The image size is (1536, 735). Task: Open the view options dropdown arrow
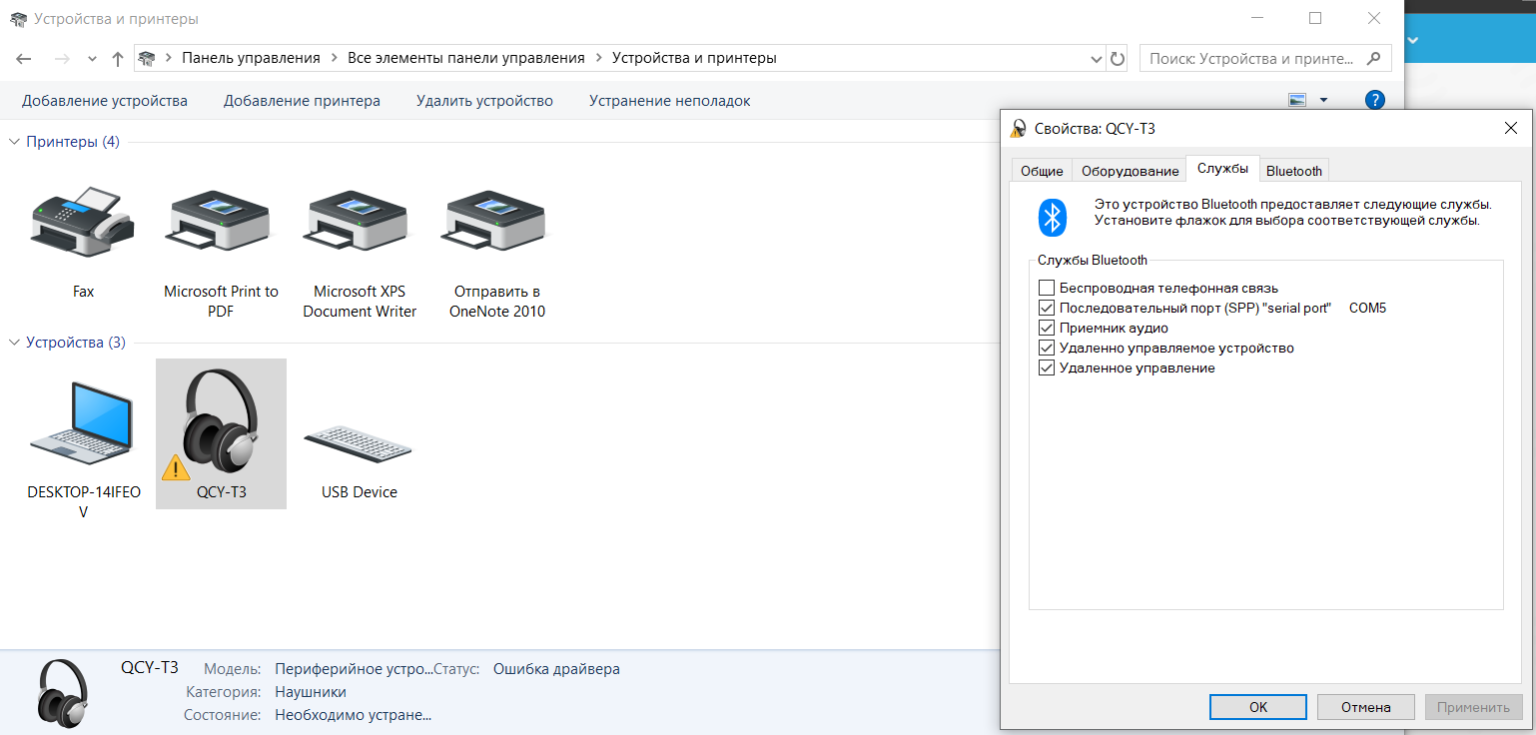point(1324,100)
